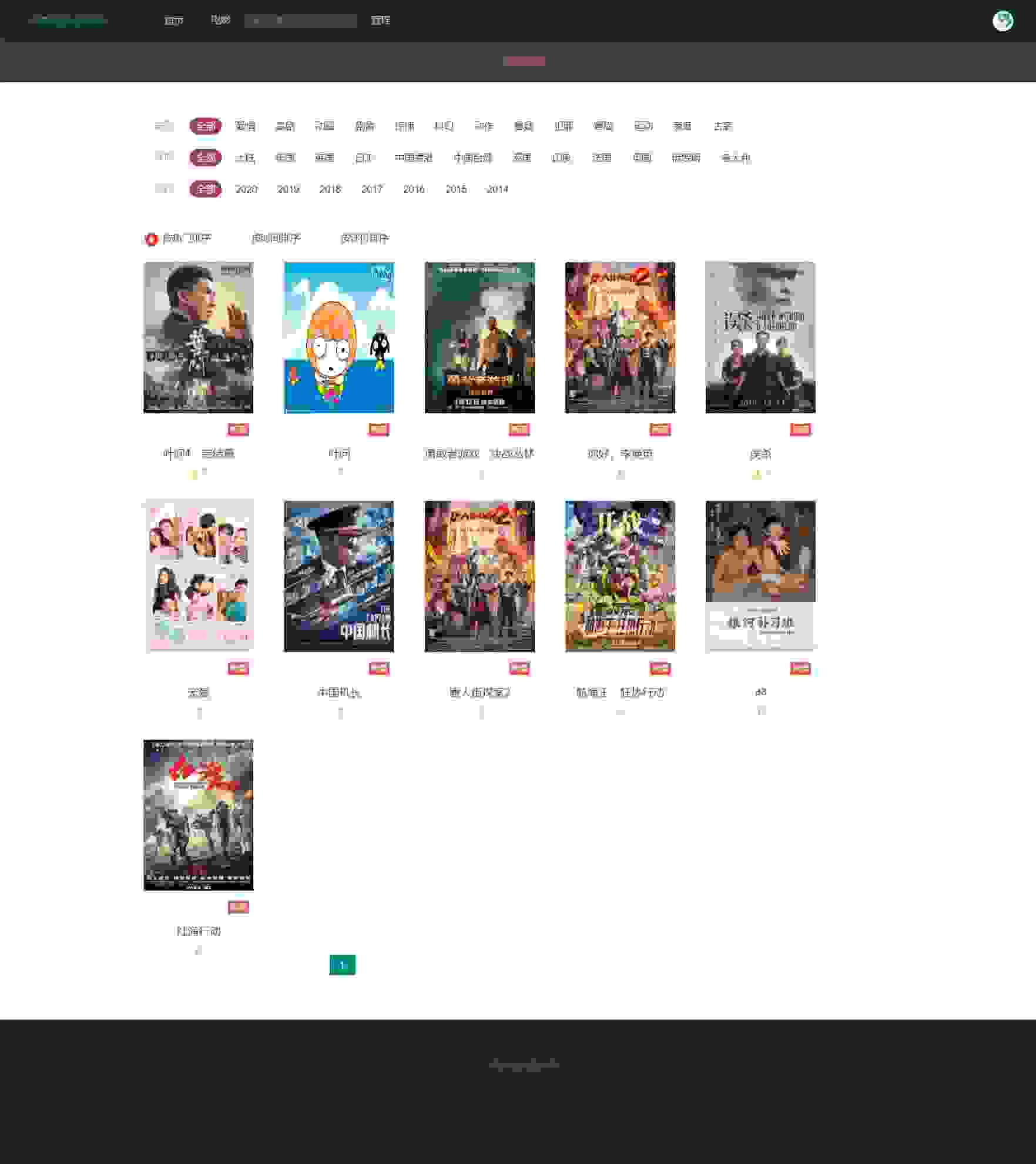Go to pagination page 1
Screen dimensions: 1036x1164
(342, 965)
